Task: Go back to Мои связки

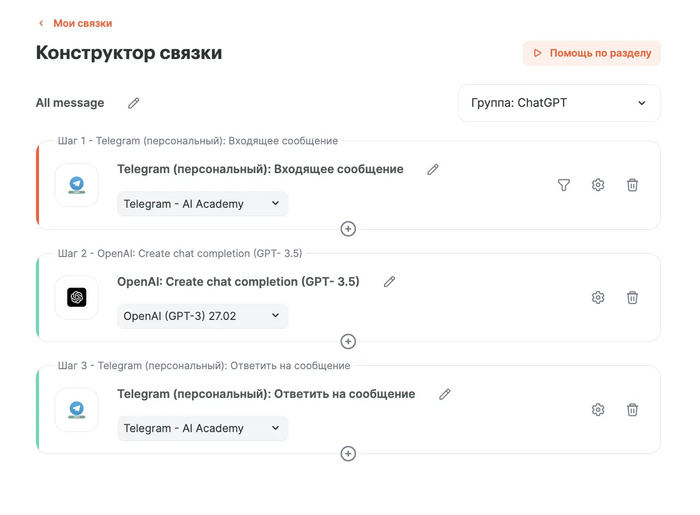Action: tap(83, 23)
